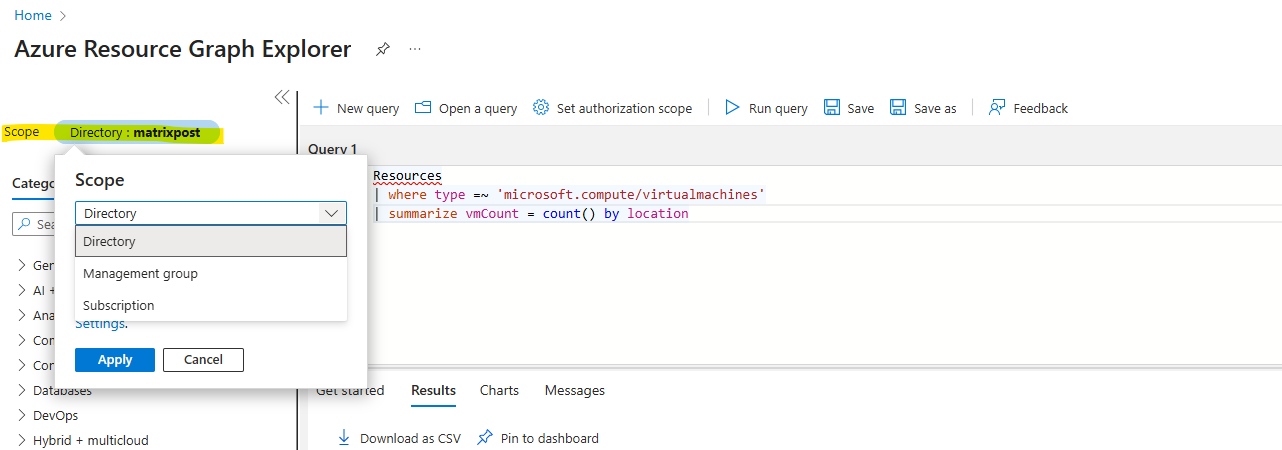This screenshot has width=1282, height=450.
Task: Click the Run query label
Action: [x=778, y=108]
